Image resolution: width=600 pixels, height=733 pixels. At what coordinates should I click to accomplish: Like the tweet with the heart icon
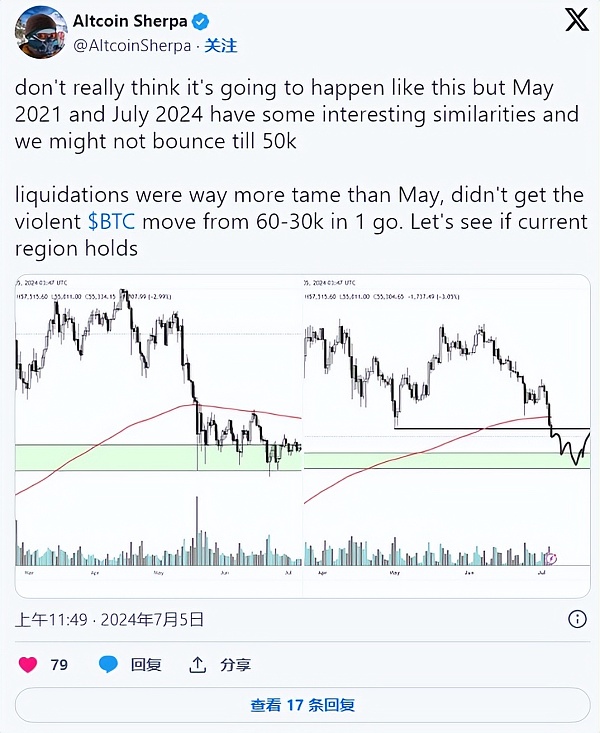pyautogui.click(x=27, y=663)
